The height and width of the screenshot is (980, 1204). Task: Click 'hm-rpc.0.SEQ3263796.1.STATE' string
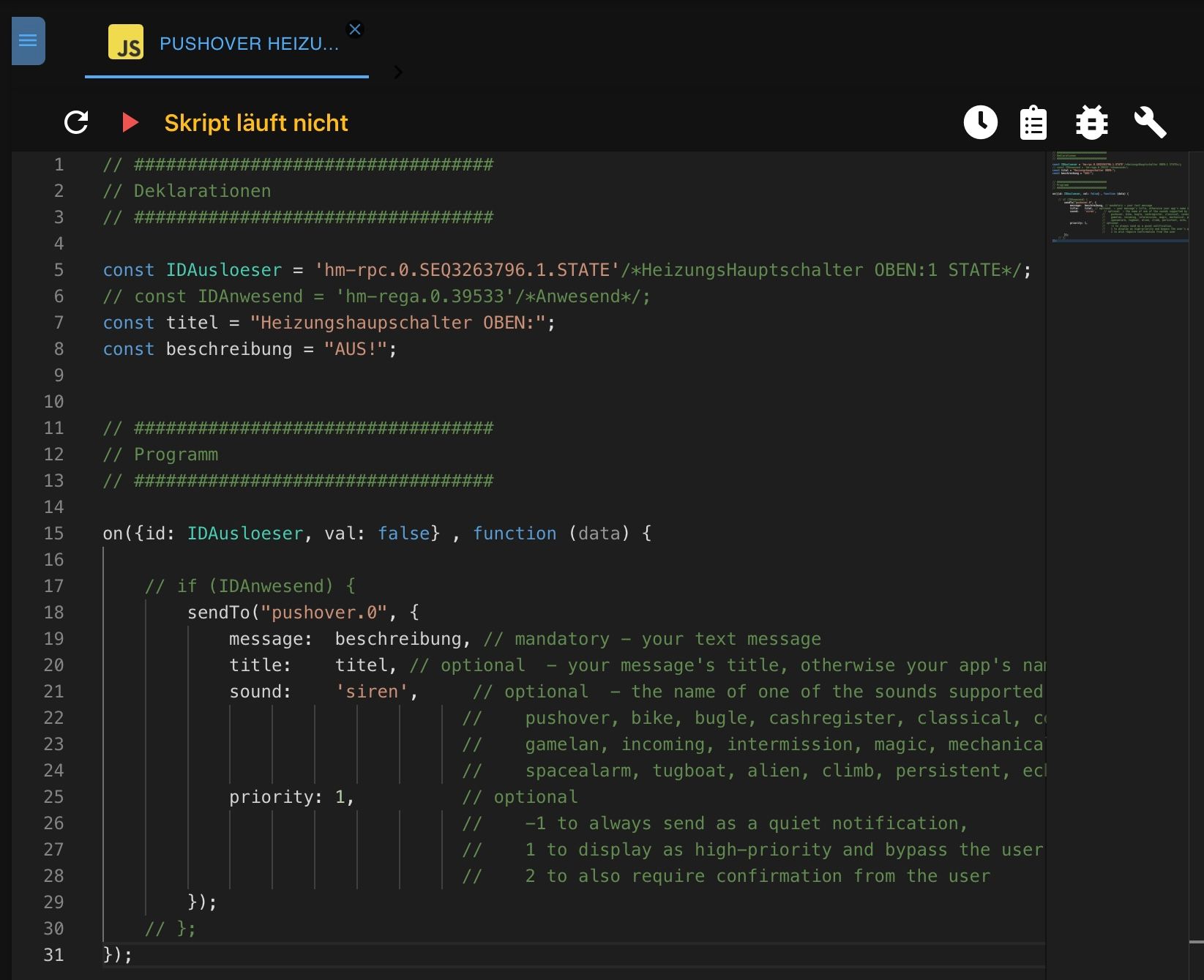467,270
